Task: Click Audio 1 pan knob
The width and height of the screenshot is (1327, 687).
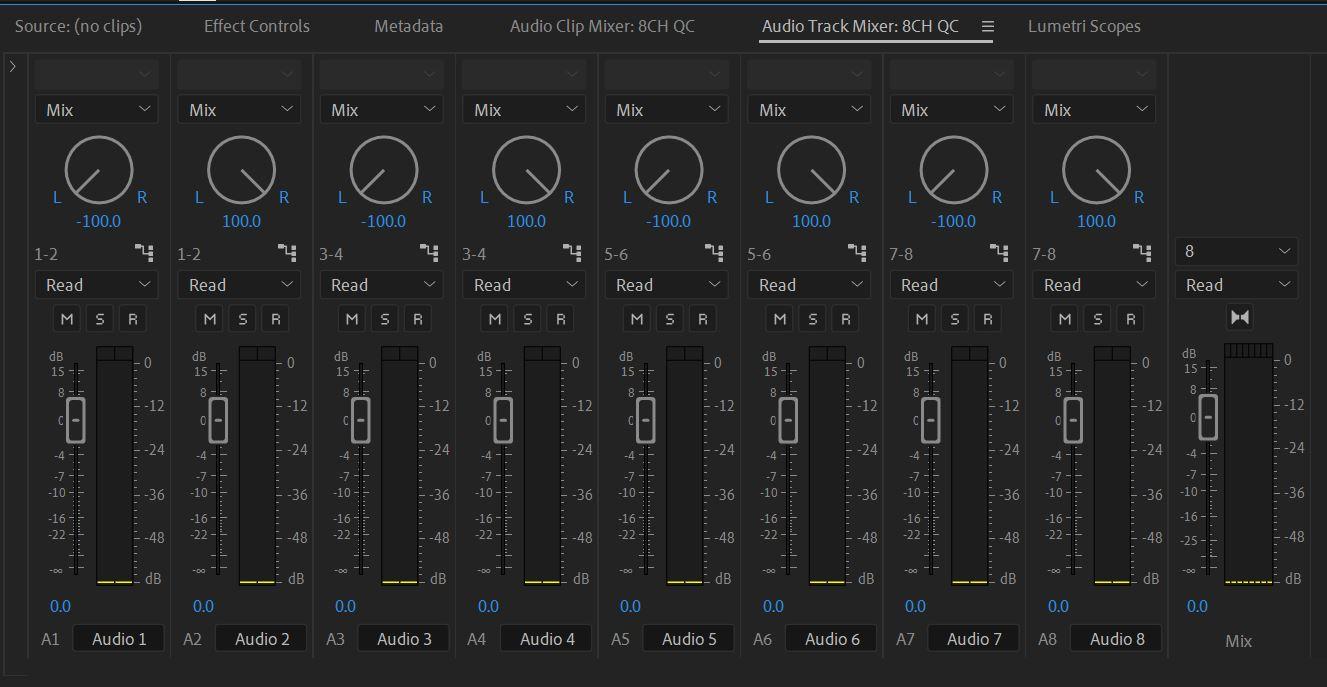Action: [99, 171]
